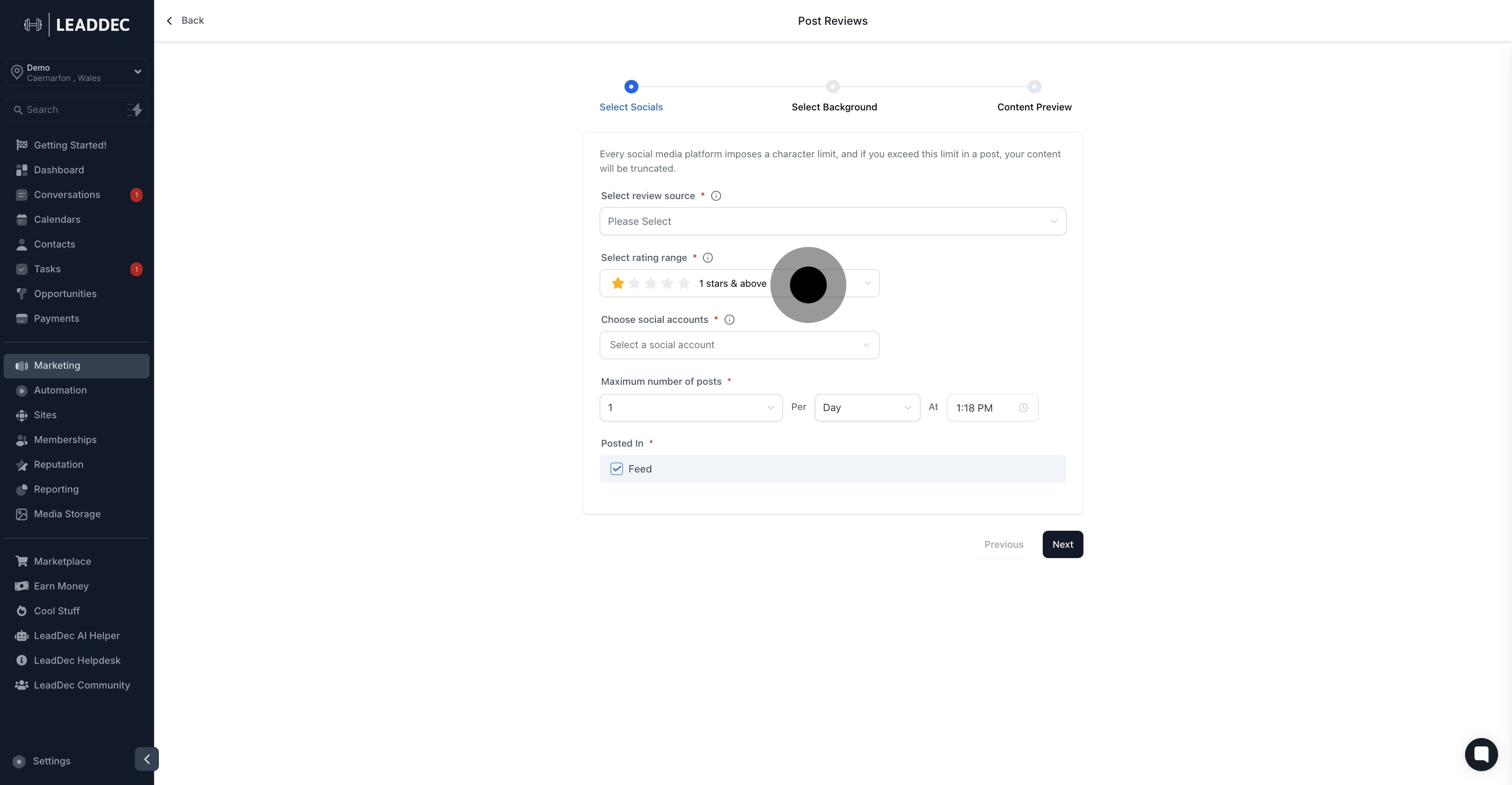Viewport: 1512px width, 785px height.
Task: Click the Sites globe icon
Action: [22, 415]
